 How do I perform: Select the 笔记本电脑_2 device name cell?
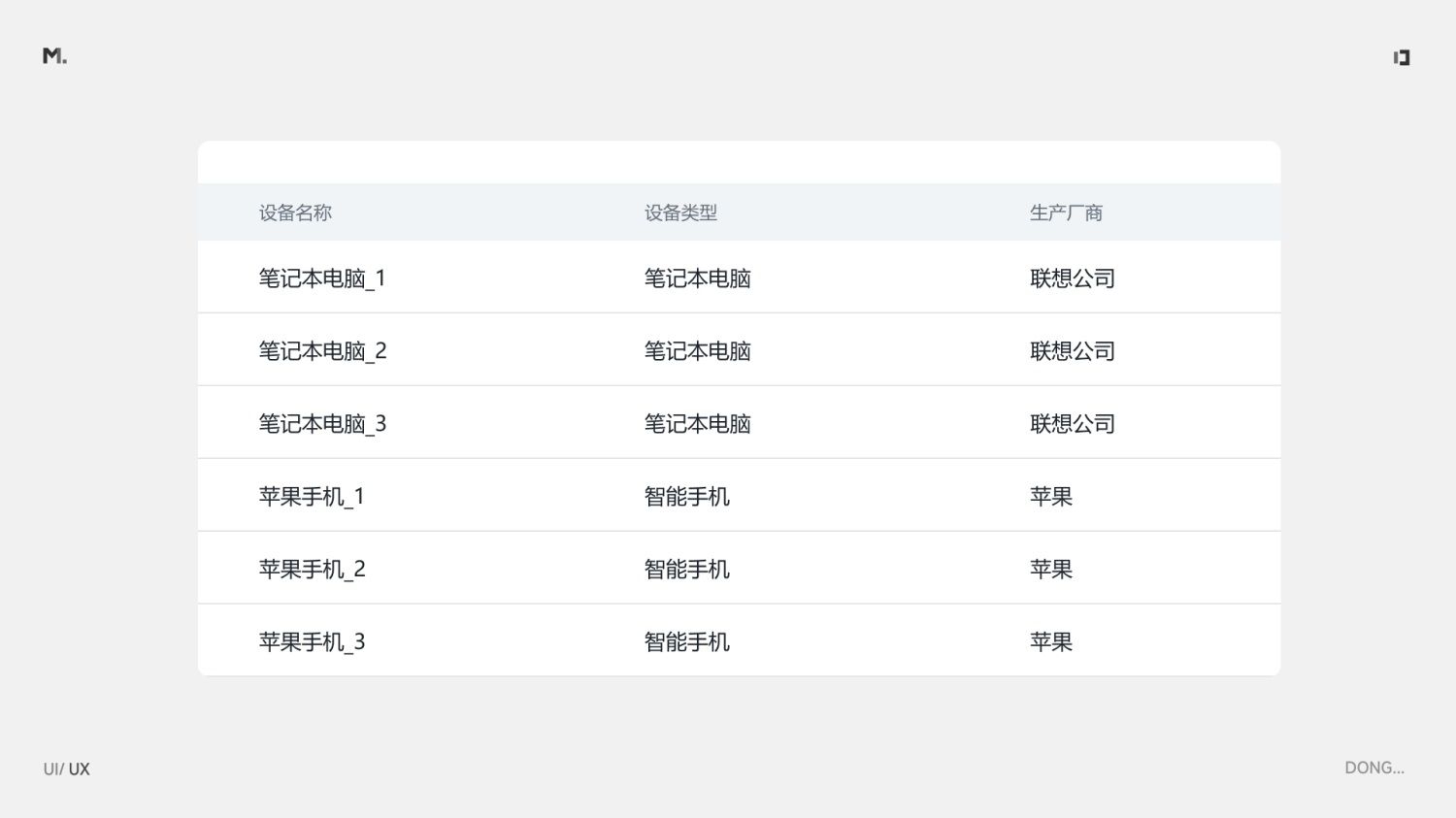coord(322,351)
